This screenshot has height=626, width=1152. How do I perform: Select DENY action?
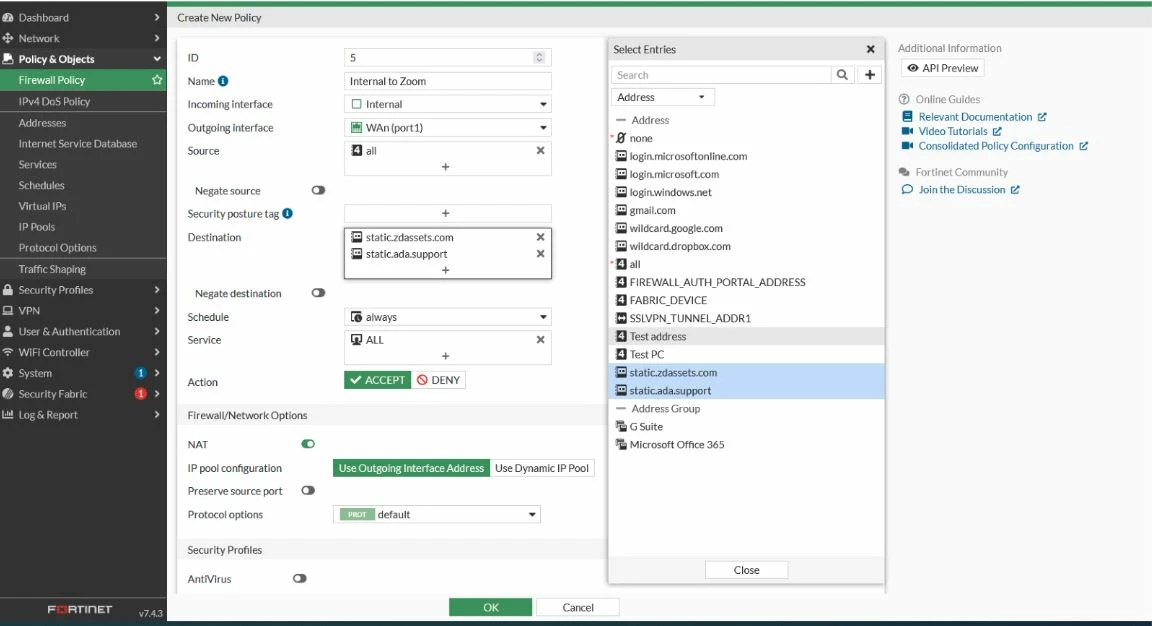439,380
